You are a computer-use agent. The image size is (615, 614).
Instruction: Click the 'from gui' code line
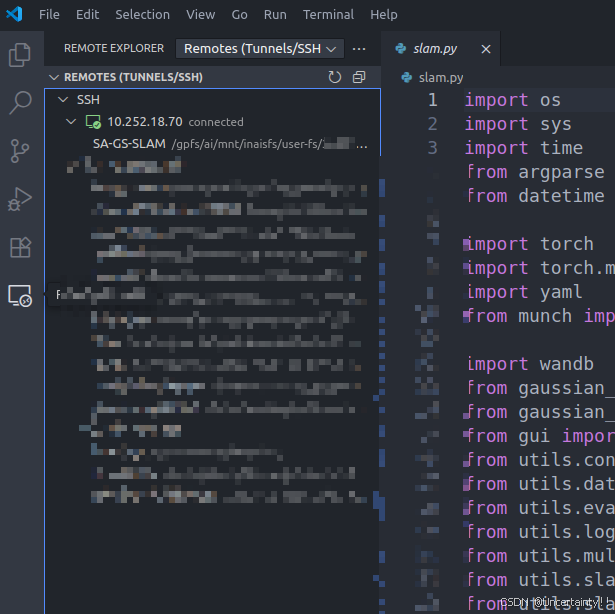point(540,436)
